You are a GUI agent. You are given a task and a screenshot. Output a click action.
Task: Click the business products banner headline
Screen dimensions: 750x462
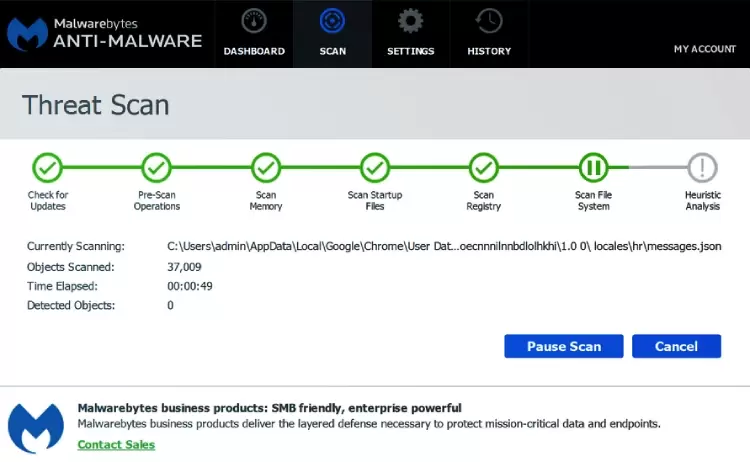coord(269,408)
